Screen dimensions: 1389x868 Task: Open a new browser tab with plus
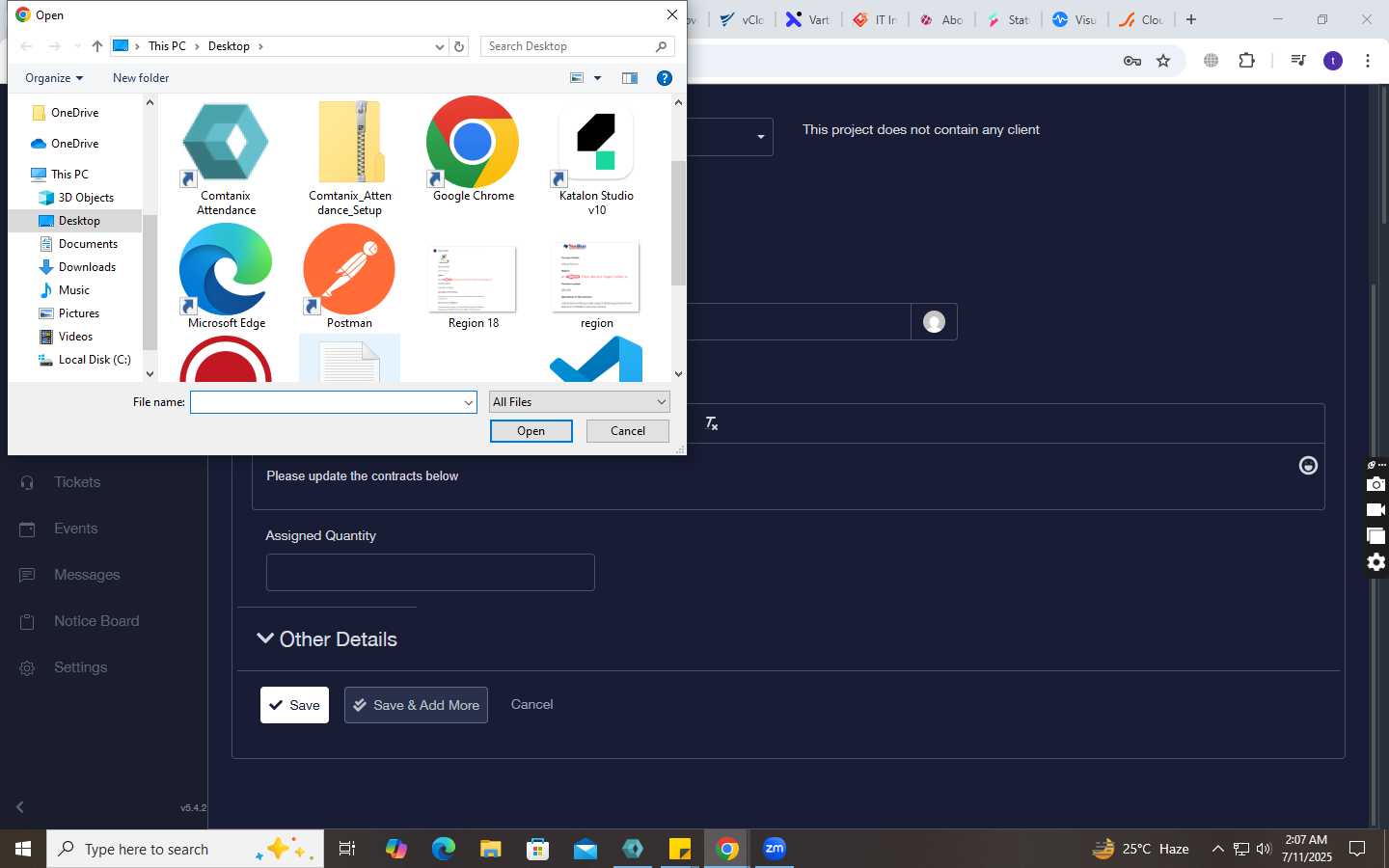(1191, 19)
